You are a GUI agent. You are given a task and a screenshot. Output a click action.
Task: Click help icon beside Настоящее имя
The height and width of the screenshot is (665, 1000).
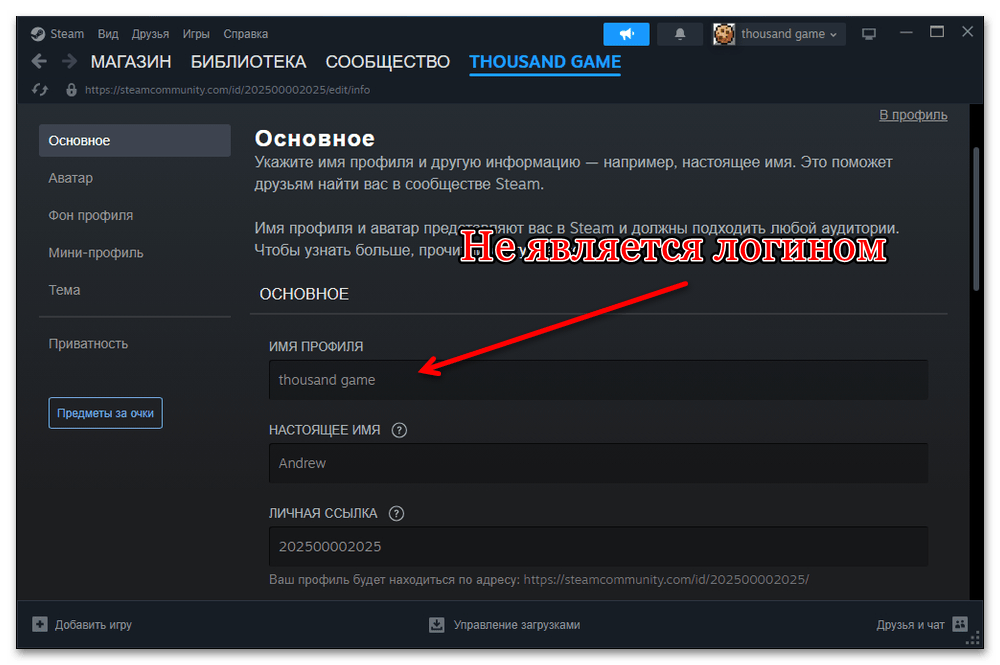click(400, 430)
